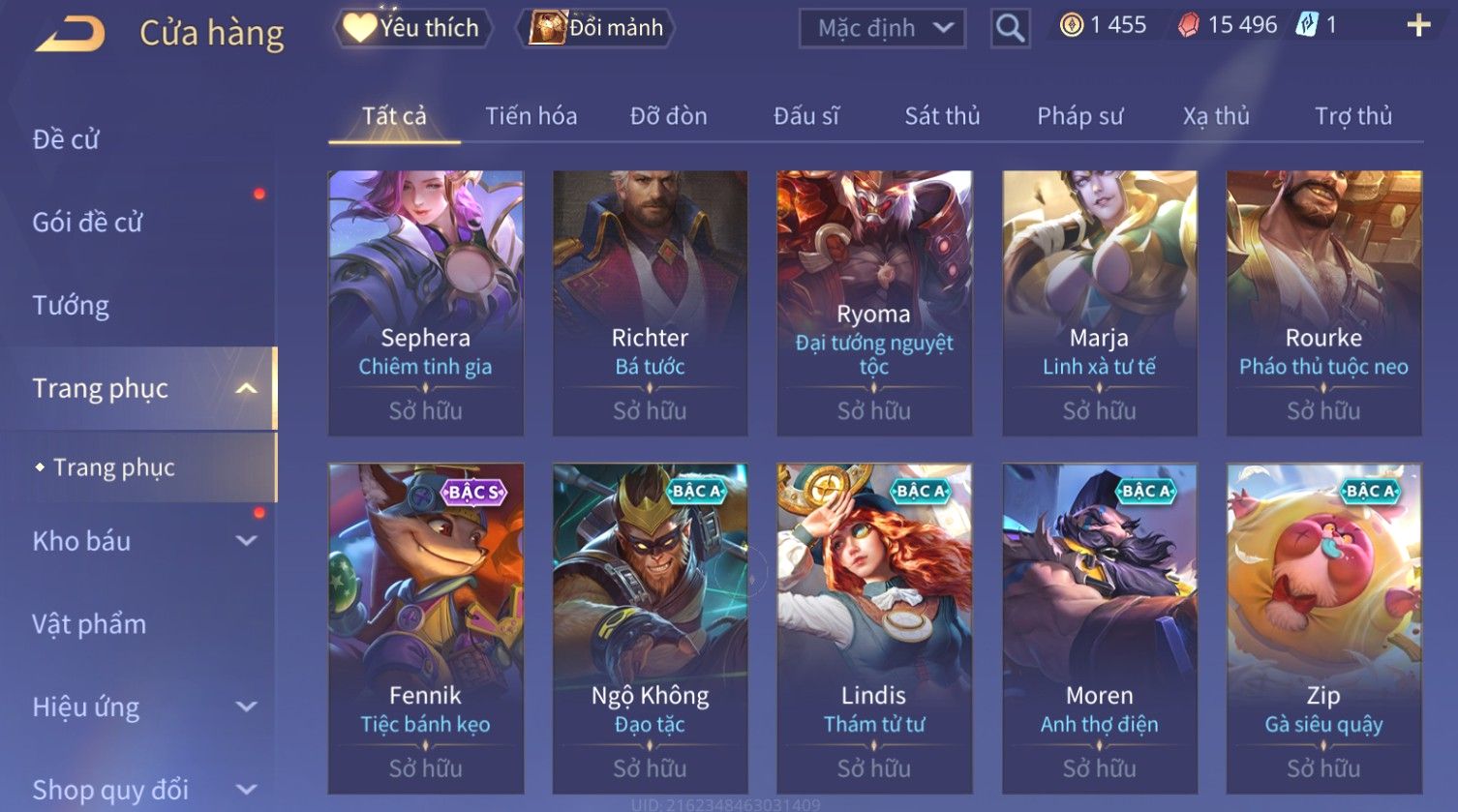Screen dimensions: 1458x812
Task: Choose the Sephera Chiêm tinh gia skin
Action: pyautogui.click(x=426, y=303)
